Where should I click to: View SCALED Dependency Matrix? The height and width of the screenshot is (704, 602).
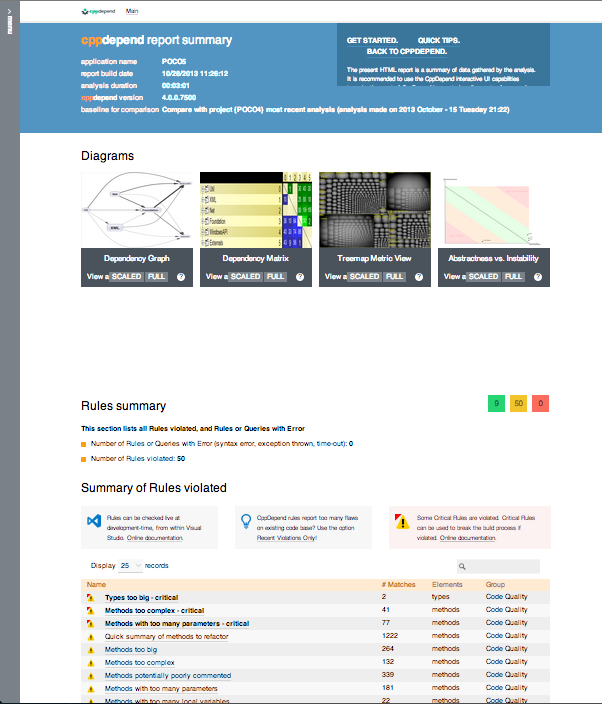[x=245, y=277]
